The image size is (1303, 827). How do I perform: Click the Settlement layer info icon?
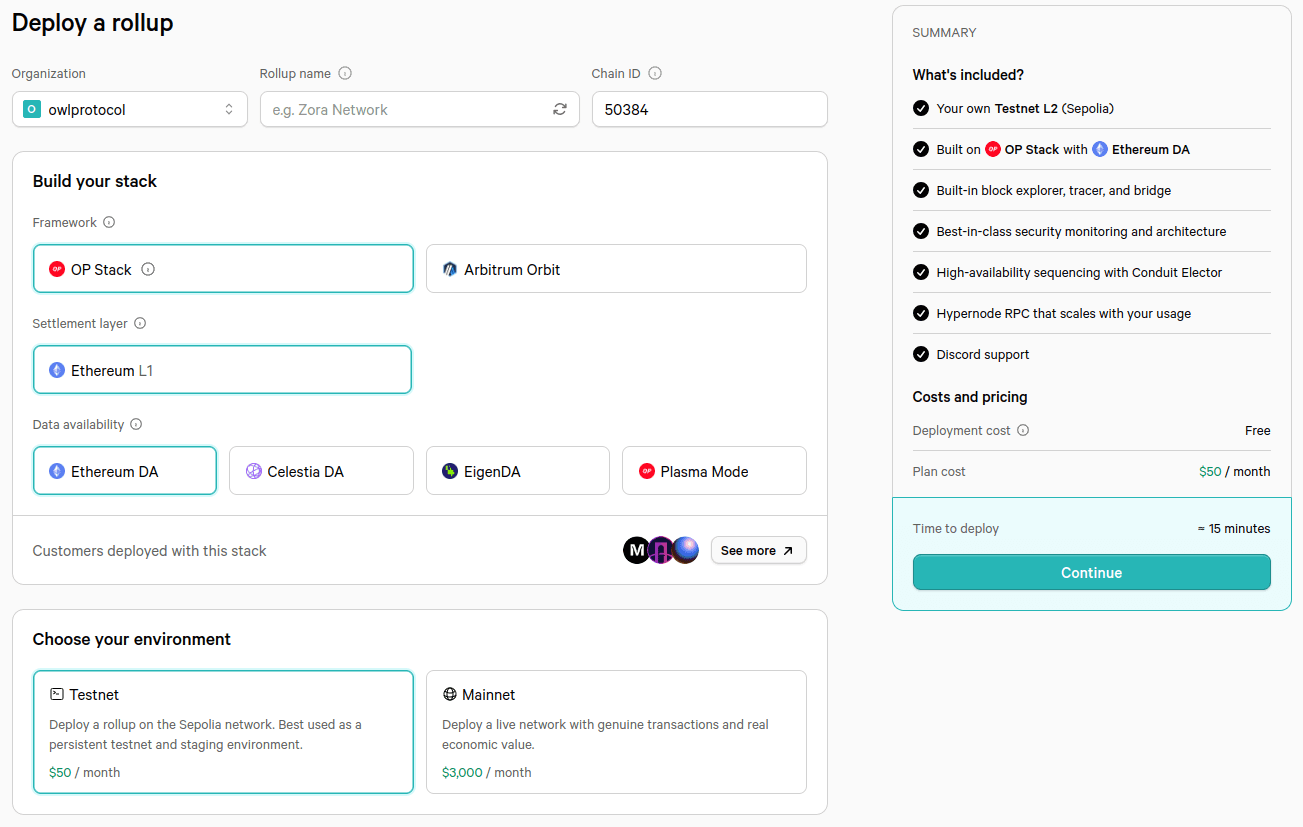pos(140,324)
